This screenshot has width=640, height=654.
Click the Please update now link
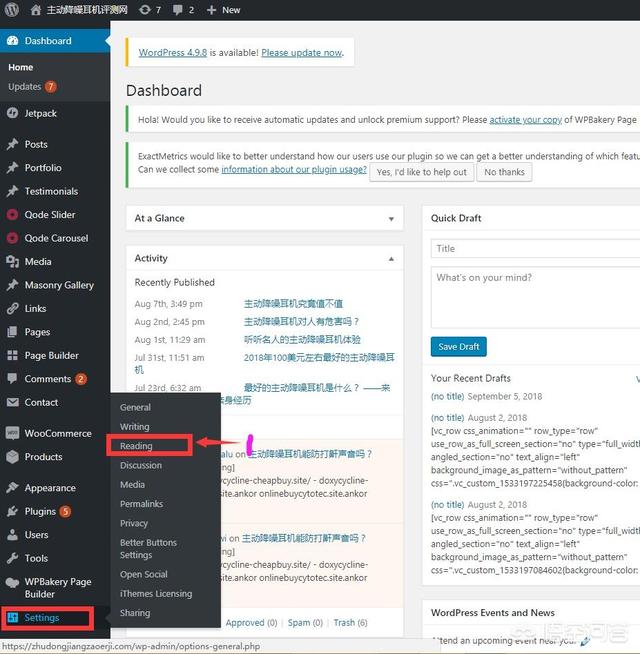[x=302, y=53]
